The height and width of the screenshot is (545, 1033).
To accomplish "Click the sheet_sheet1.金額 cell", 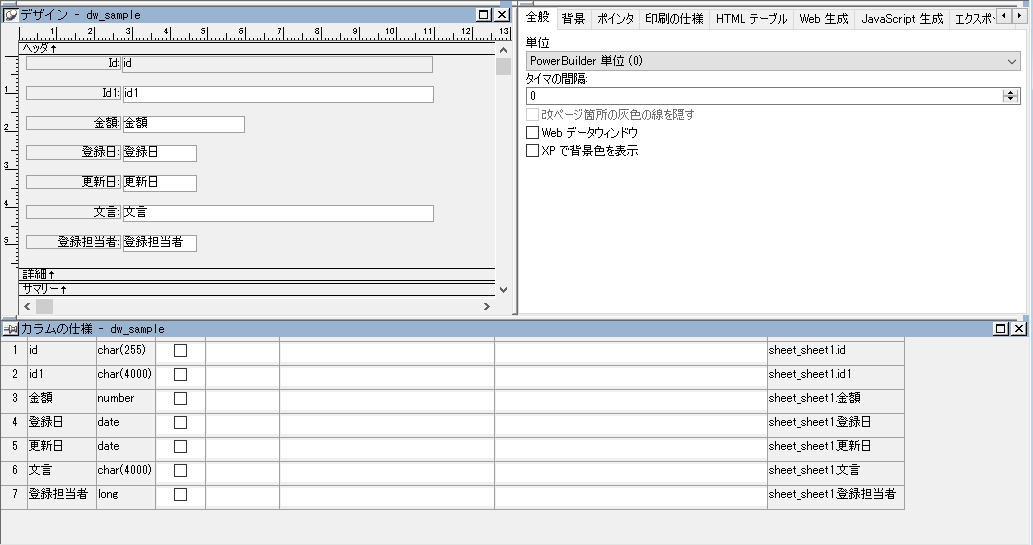I will 835,399.
